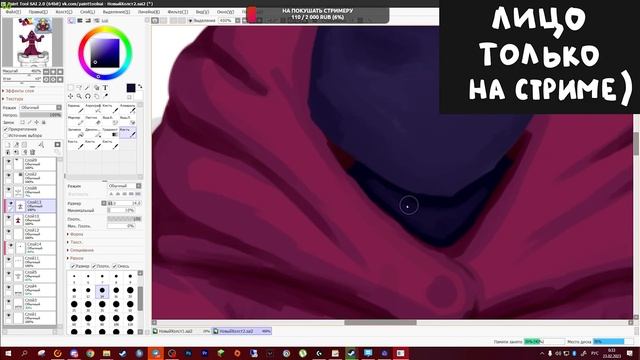The width and height of the screenshot is (640, 360).
Task: Expand the layer Effects section
Action: click(x=19, y=91)
